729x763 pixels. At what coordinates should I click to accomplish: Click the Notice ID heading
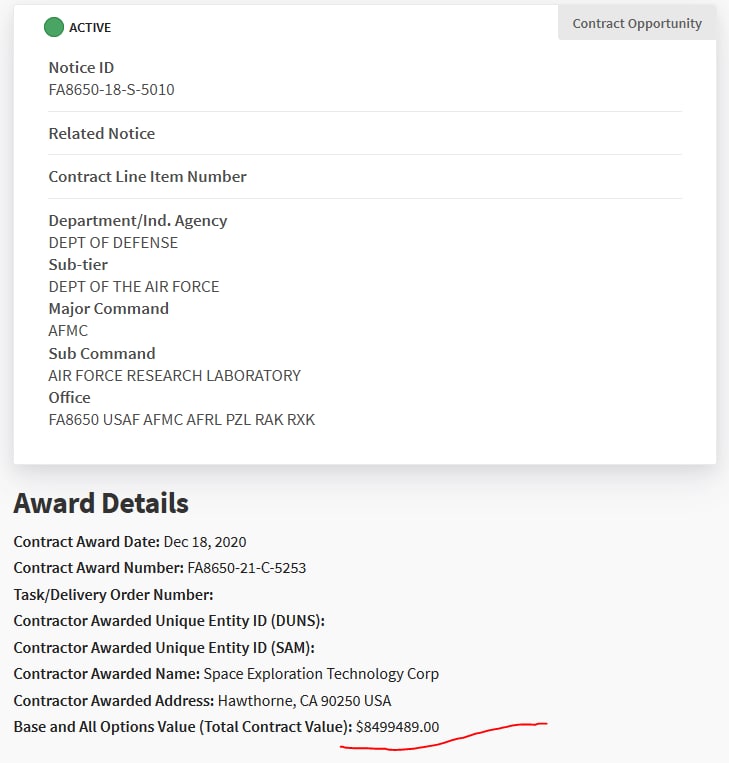[x=81, y=68]
